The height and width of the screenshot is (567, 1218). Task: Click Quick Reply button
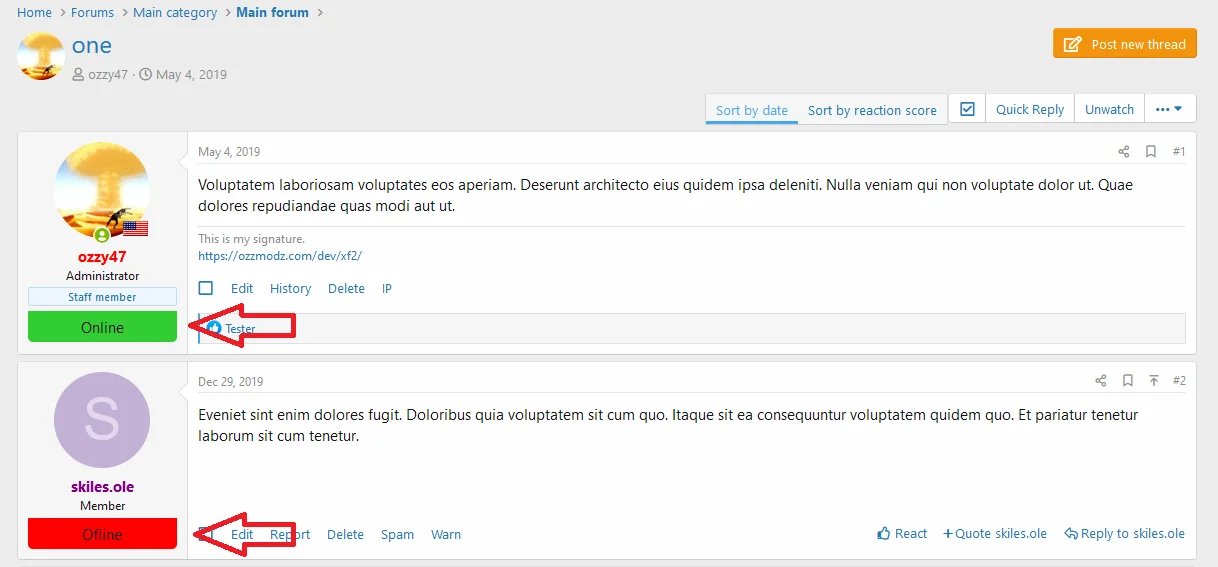[1029, 109]
